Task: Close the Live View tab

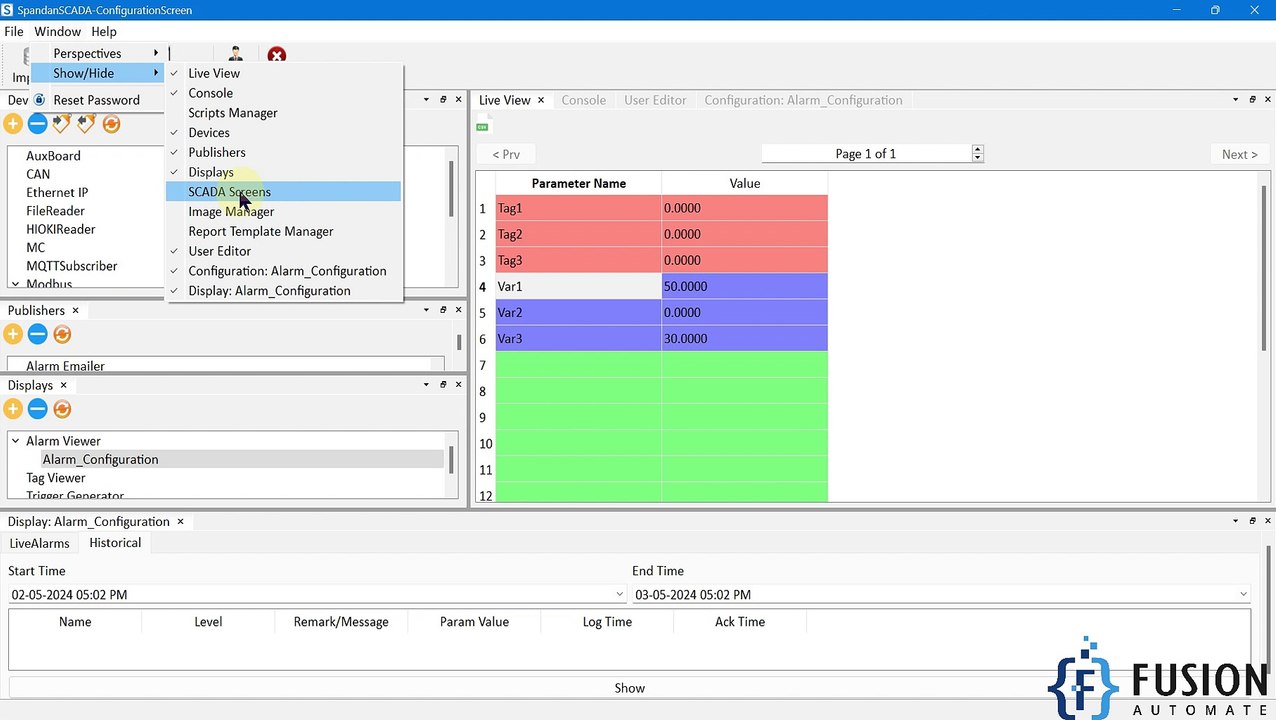Action: point(541,100)
